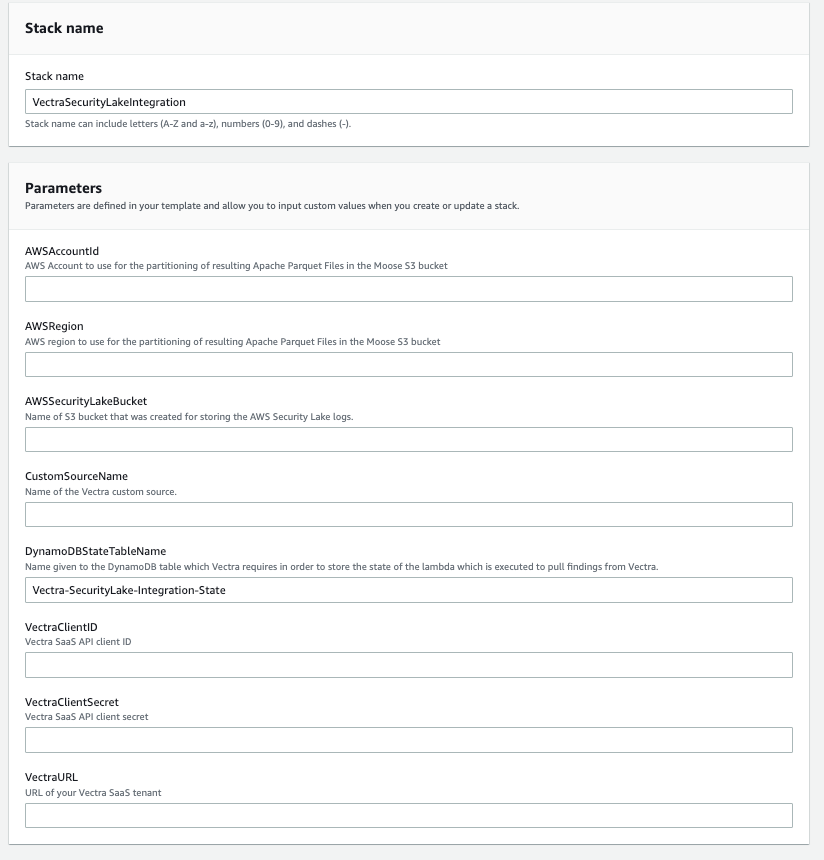Viewport: 824px width, 860px height.
Task: Focus the AWSAccountId input box
Action: (x=408, y=289)
